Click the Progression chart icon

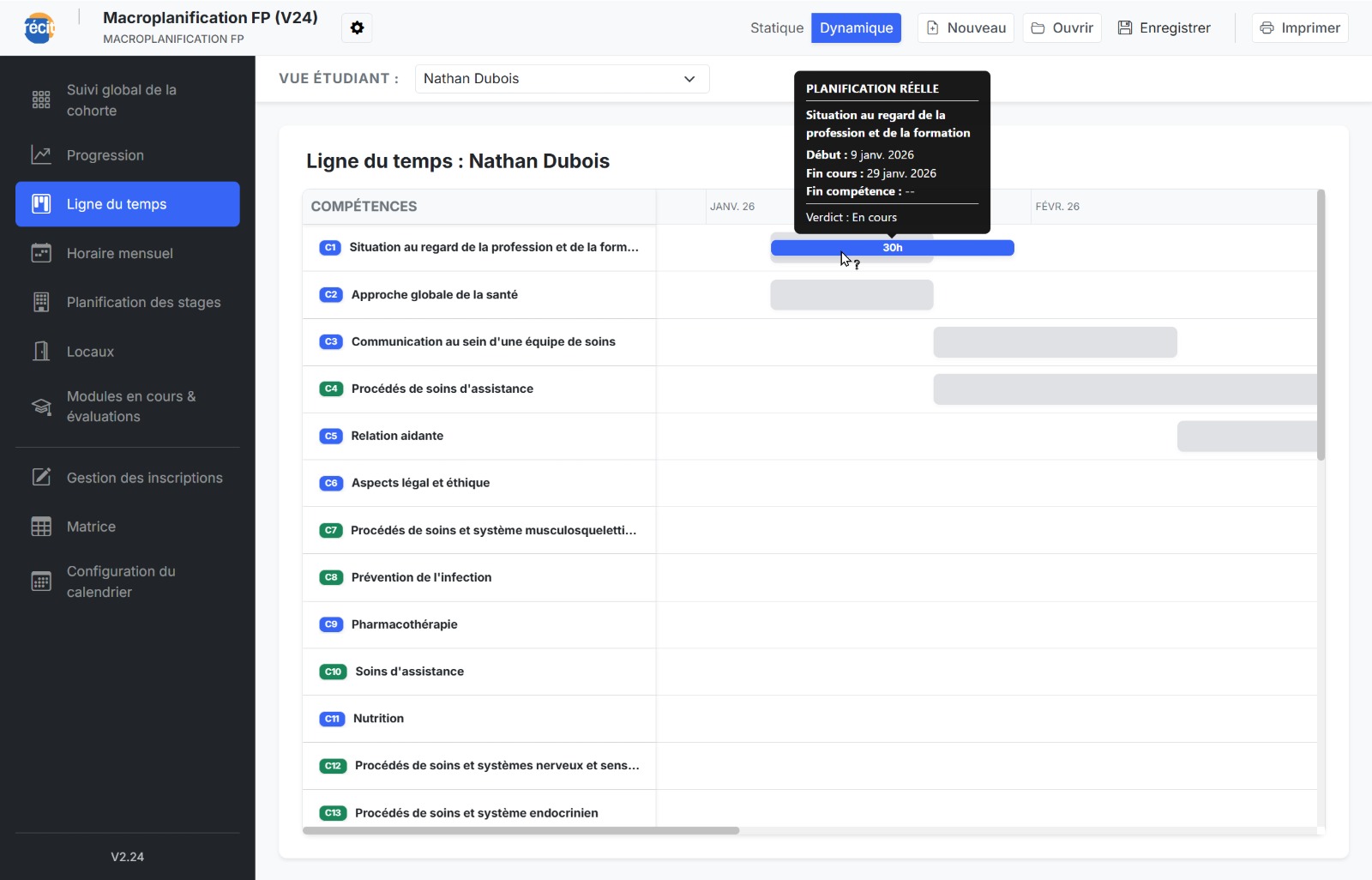41,155
